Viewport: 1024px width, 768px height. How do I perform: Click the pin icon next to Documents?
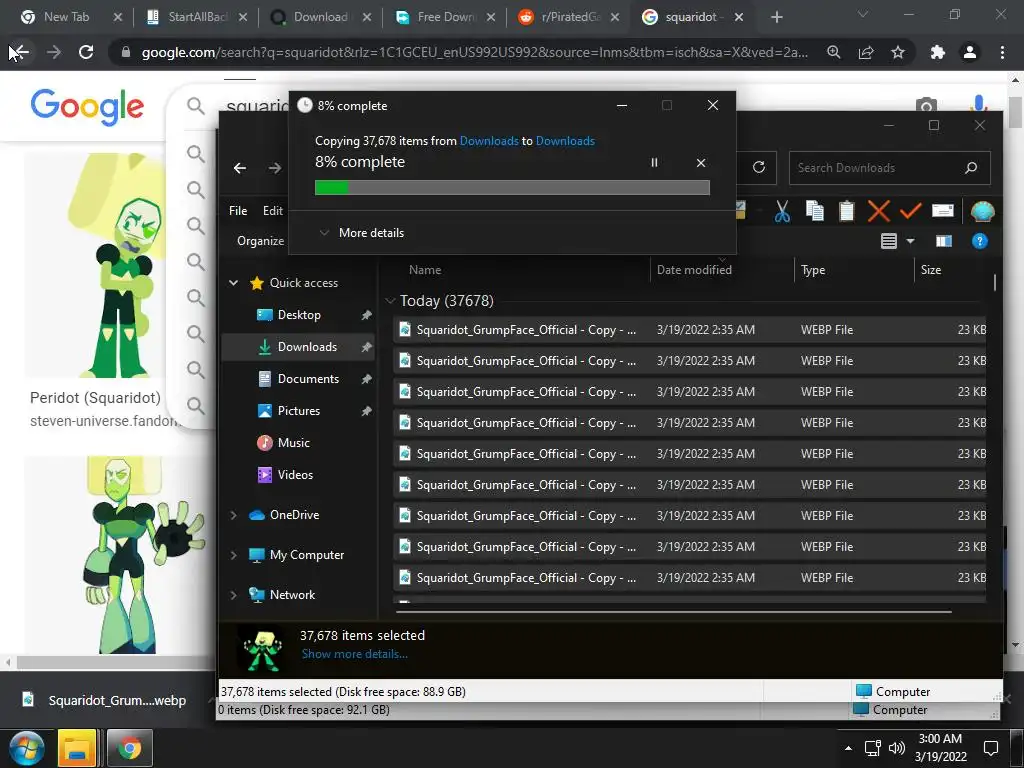click(366, 379)
